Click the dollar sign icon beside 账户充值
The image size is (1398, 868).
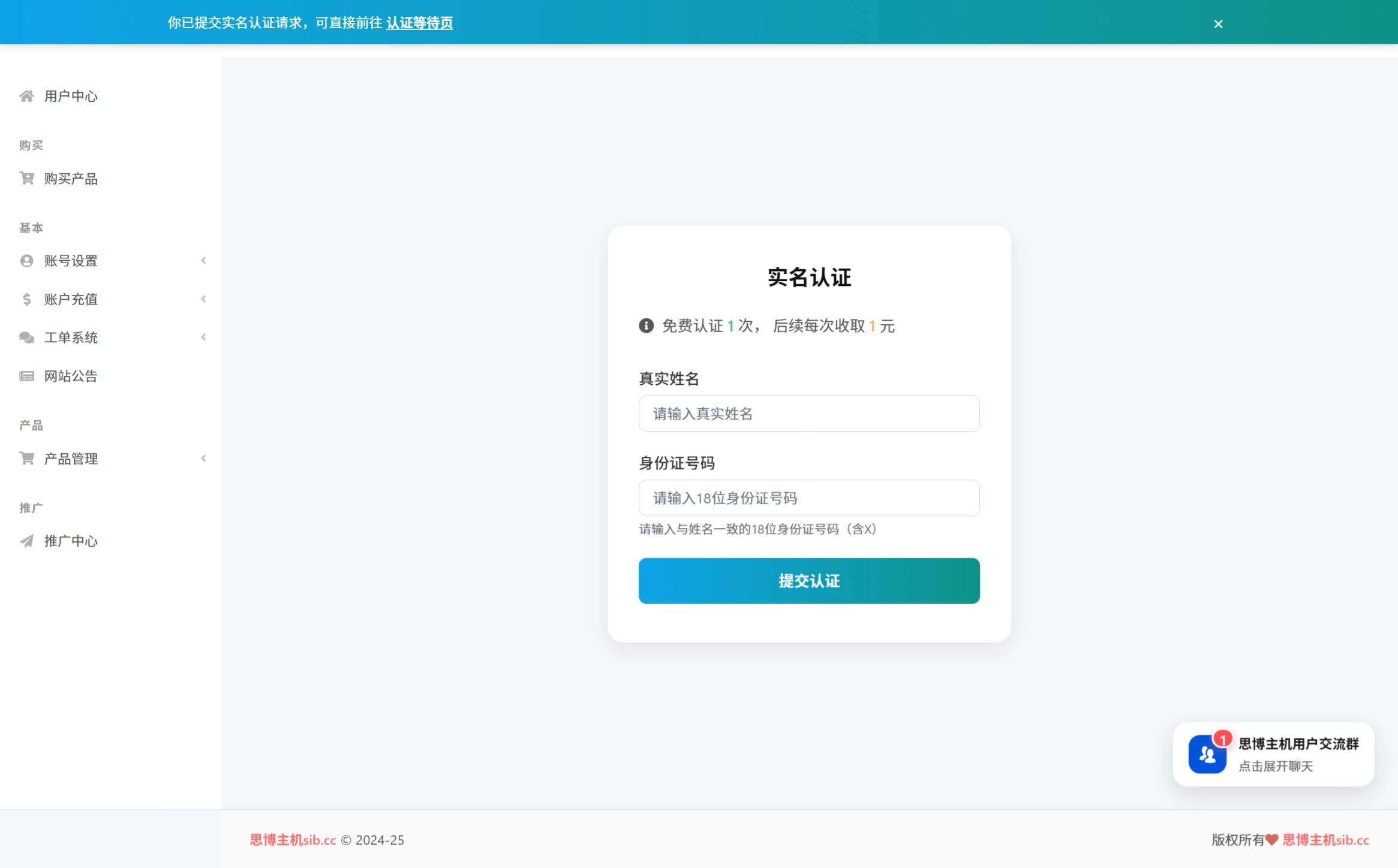point(26,299)
